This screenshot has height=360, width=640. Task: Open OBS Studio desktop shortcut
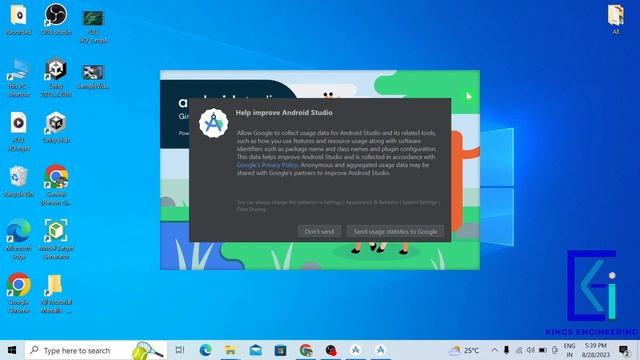tap(56, 20)
